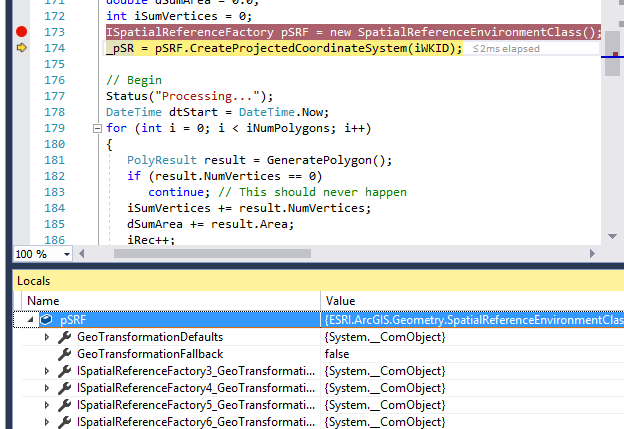Click the wrench icon beside GeoTransformationFallback

point(64,354)
